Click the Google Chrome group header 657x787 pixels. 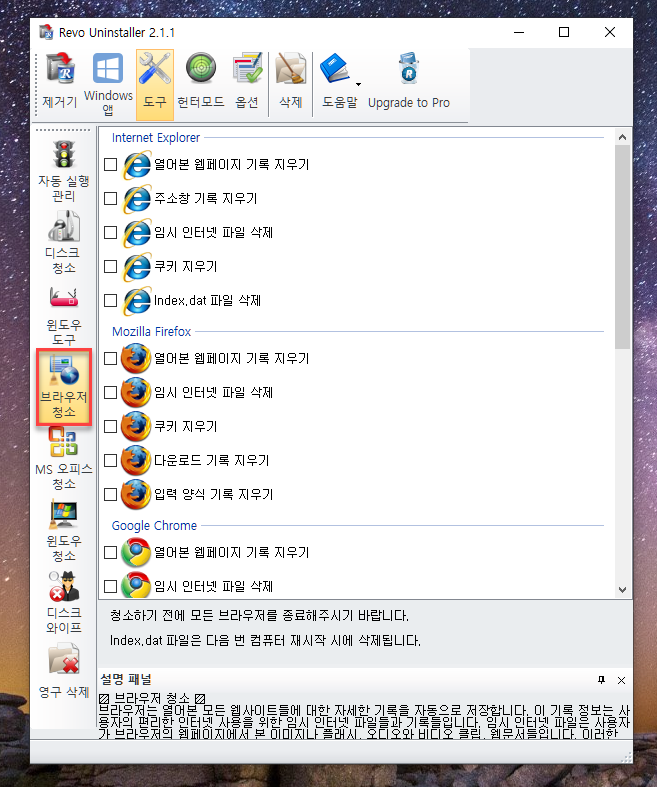(154, 526)
